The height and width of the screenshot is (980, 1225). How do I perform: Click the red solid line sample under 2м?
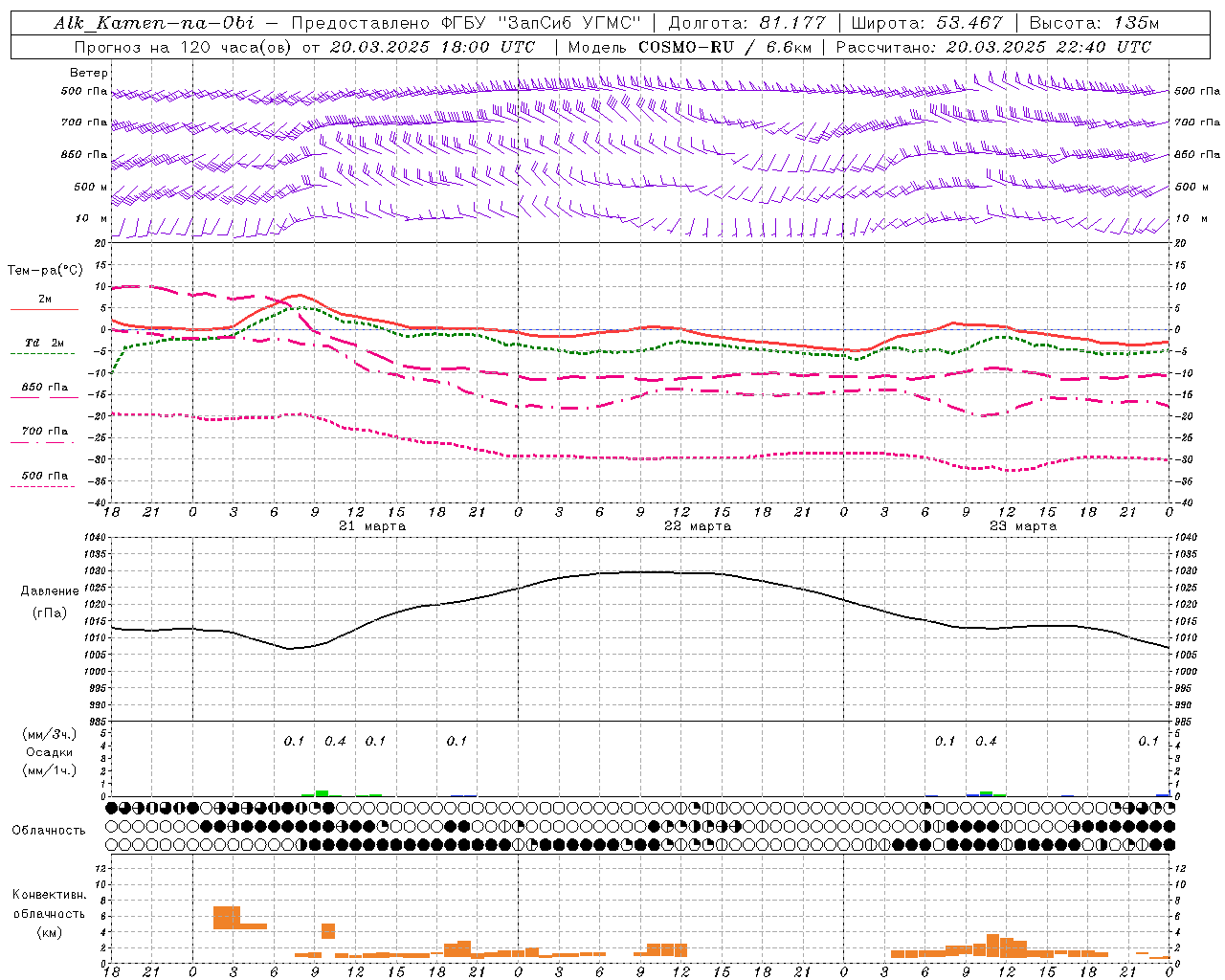coord(44,309)
